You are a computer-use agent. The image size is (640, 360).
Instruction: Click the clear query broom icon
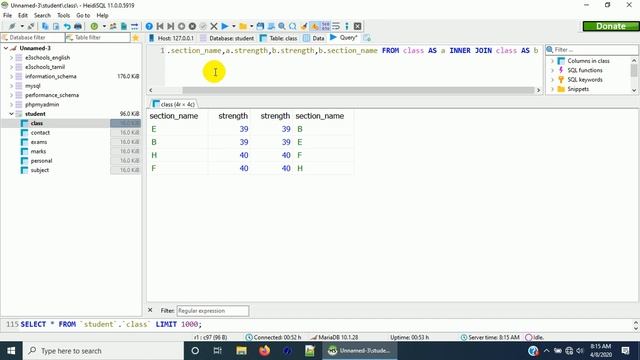pyautogui.click(x=304, y=26)
